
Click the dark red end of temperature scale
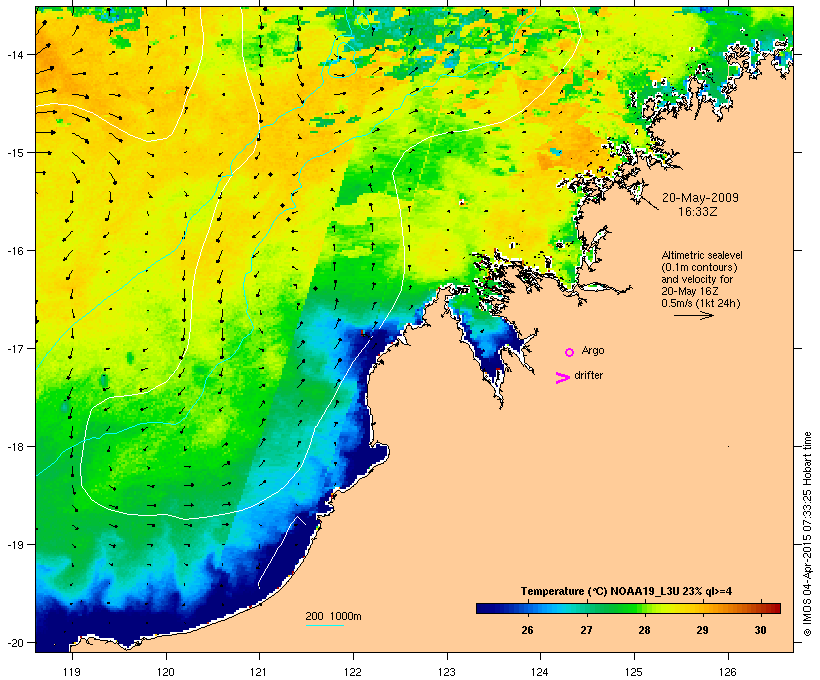(x=776, y=608)
